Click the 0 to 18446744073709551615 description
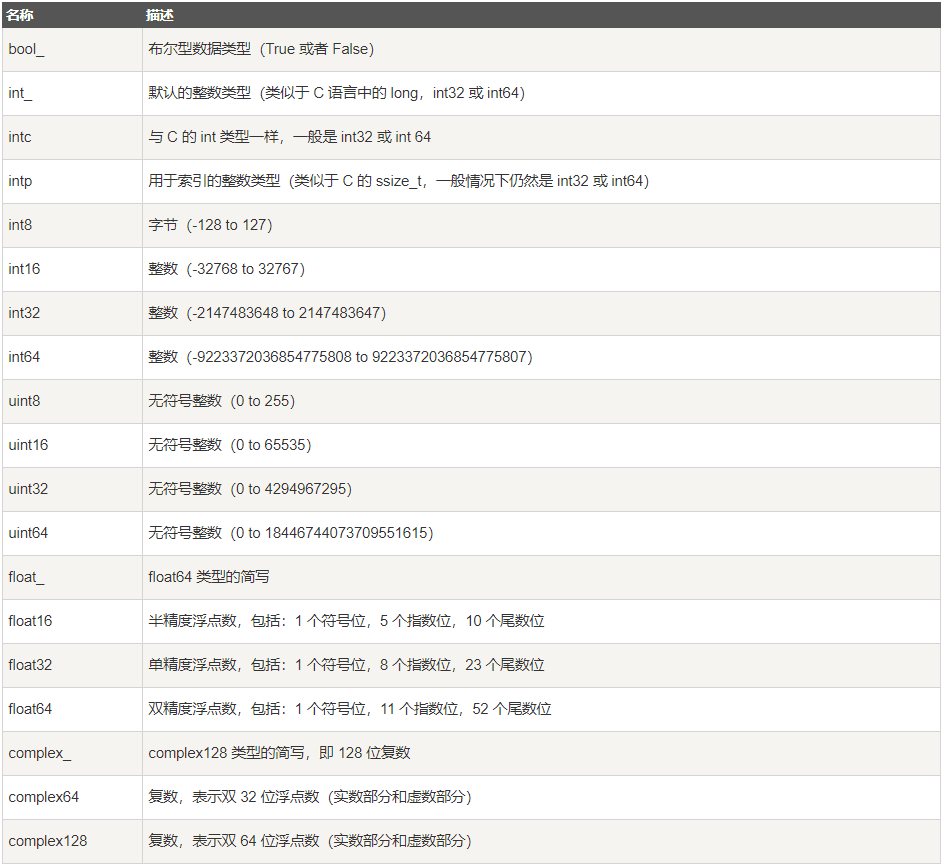The height and width of the screenshot is (868, 946). (291, 534)
